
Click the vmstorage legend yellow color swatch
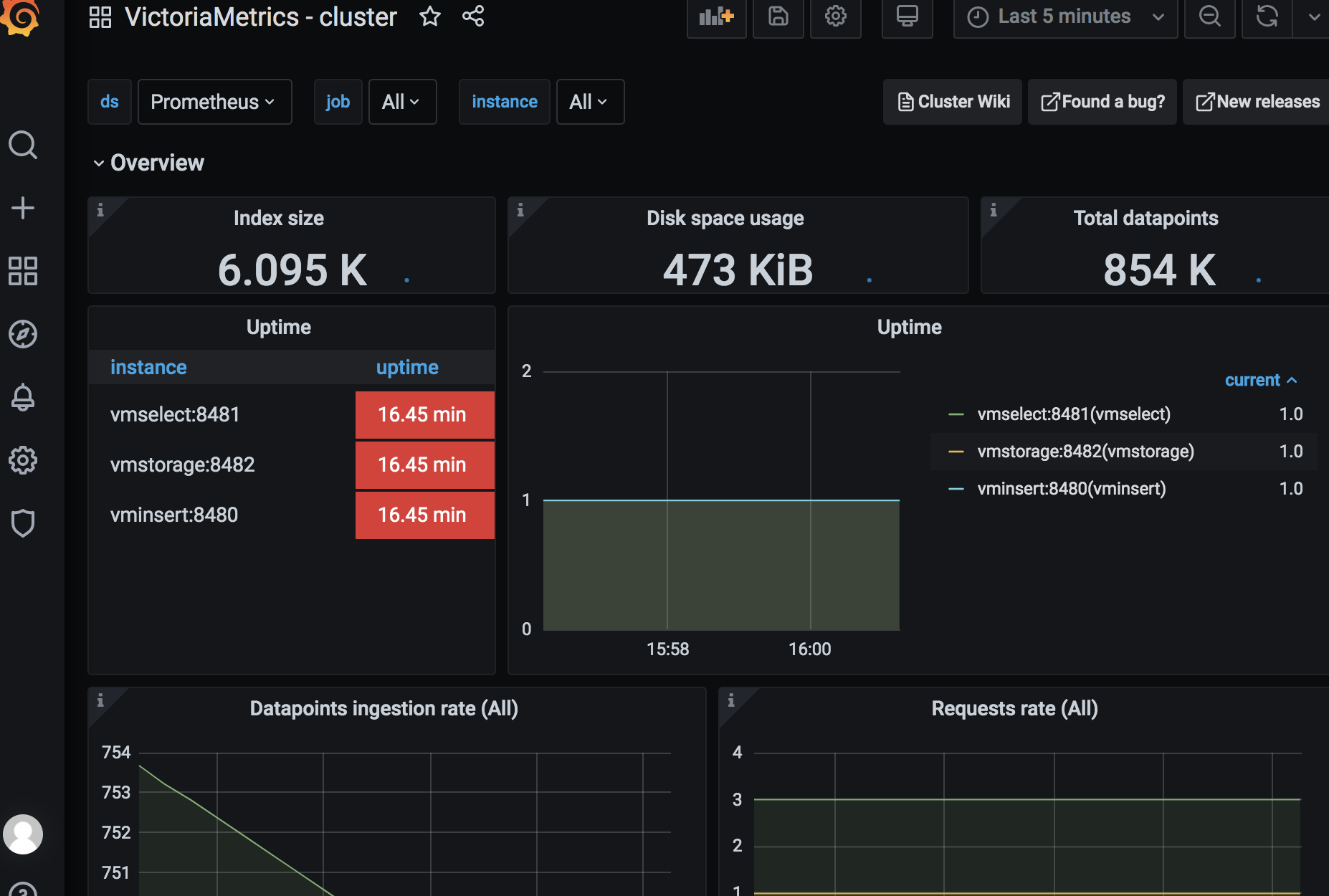[x=956, y=452]
